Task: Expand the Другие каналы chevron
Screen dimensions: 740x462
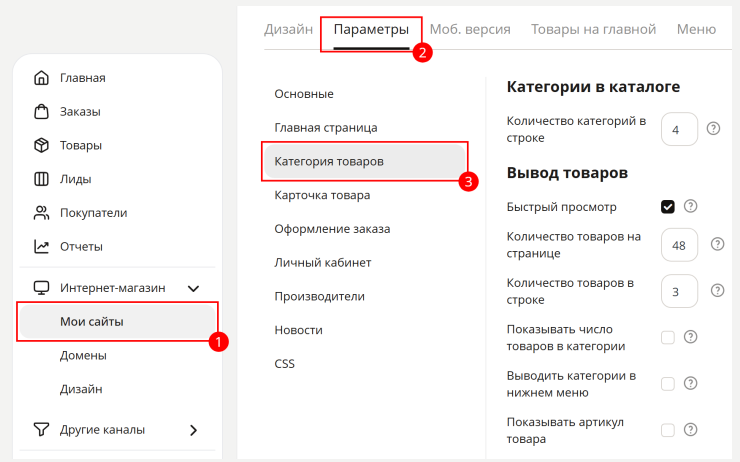Action: coord(193,430)
